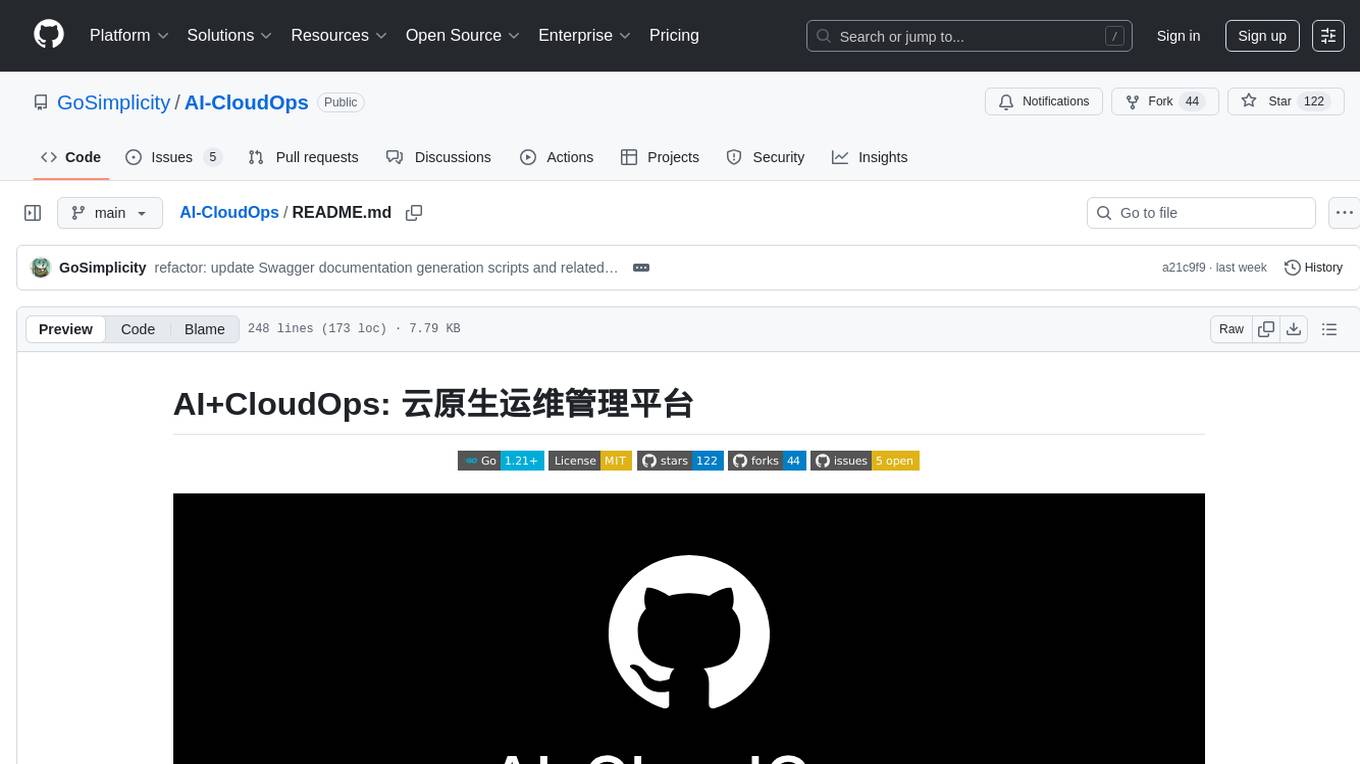Focus the Search or jump to field
This screenshot has width=1360, height=764.
[x=969, y=36]
